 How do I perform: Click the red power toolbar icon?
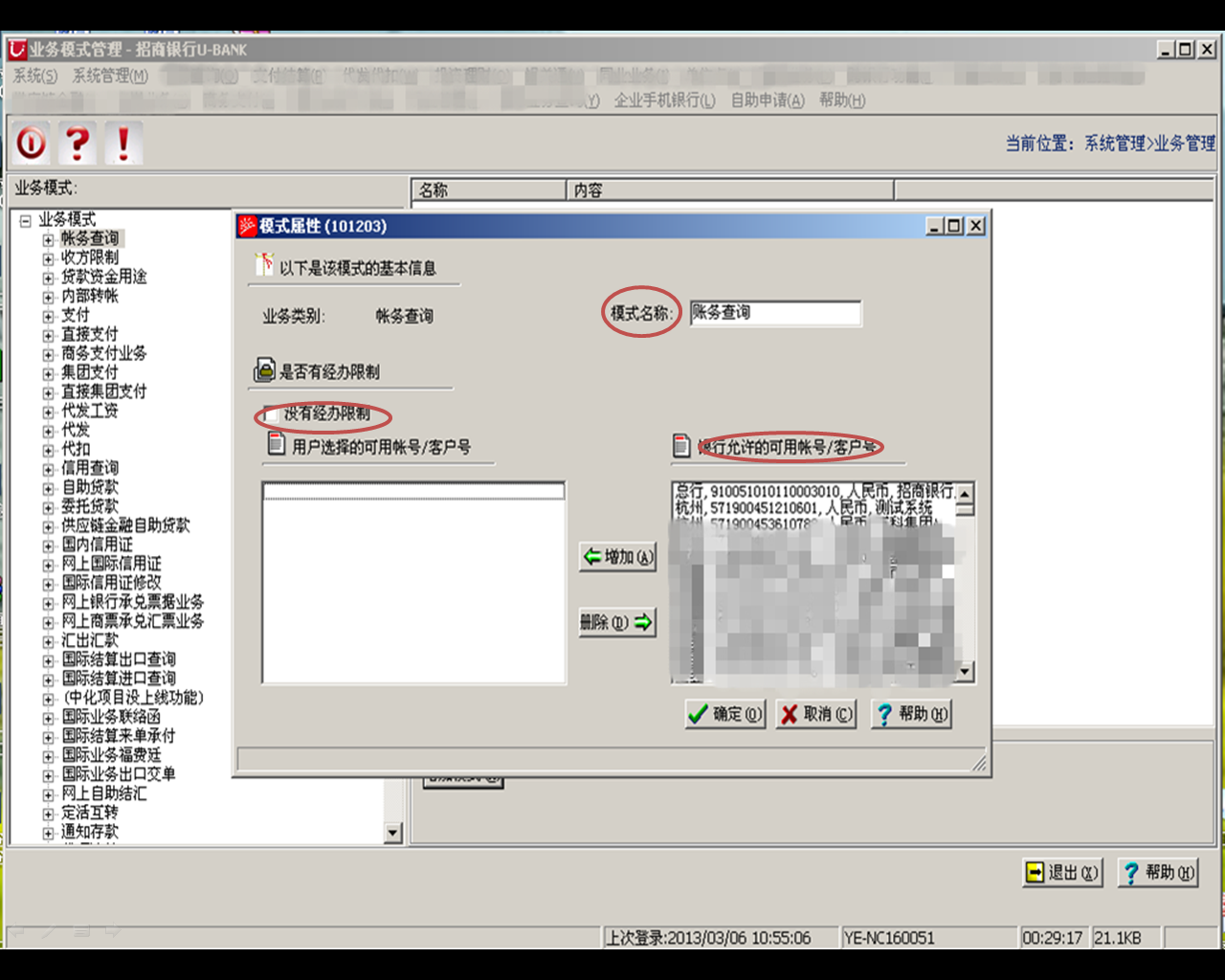tap(31, 144)
